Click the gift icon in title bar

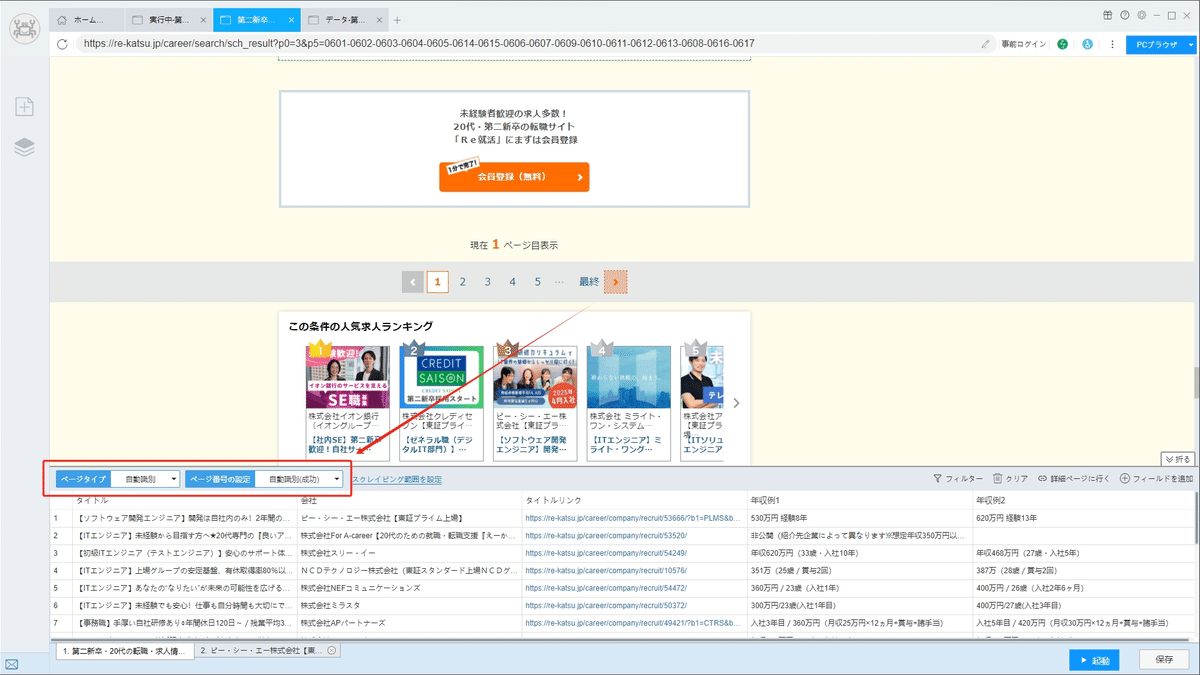[x=1108, y=15]
